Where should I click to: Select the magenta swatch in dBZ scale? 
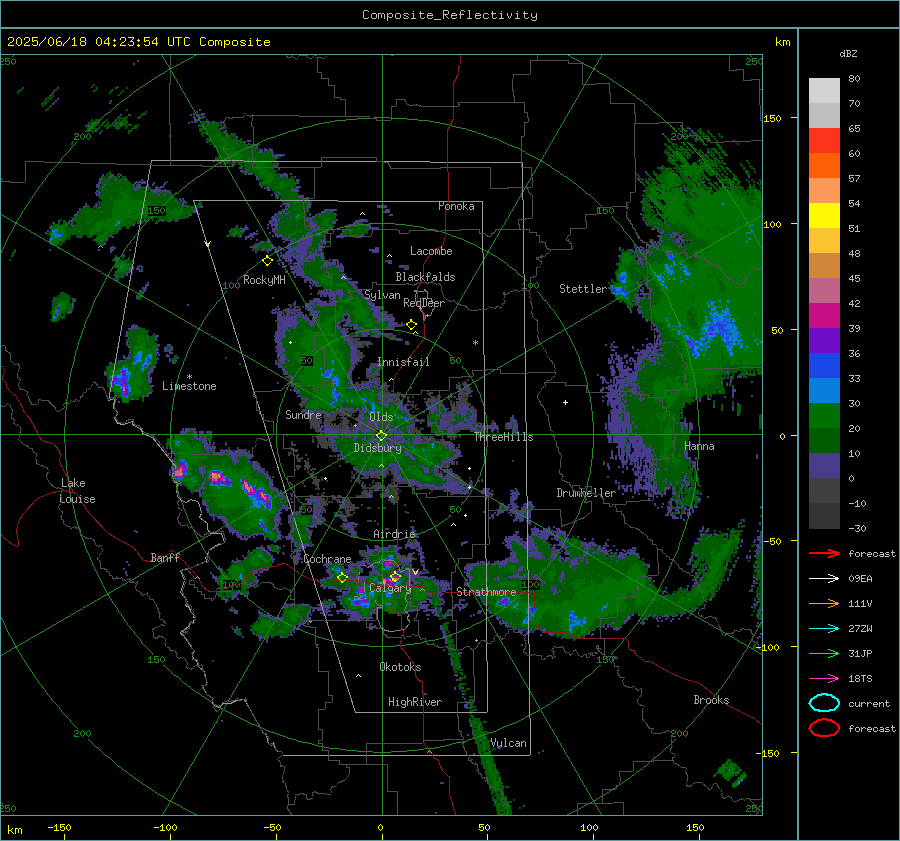824,316
